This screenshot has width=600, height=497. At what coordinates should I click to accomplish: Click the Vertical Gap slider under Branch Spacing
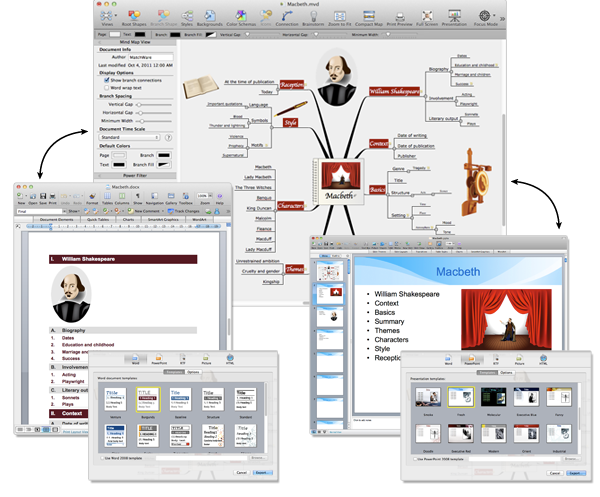[x=155, y=104]
